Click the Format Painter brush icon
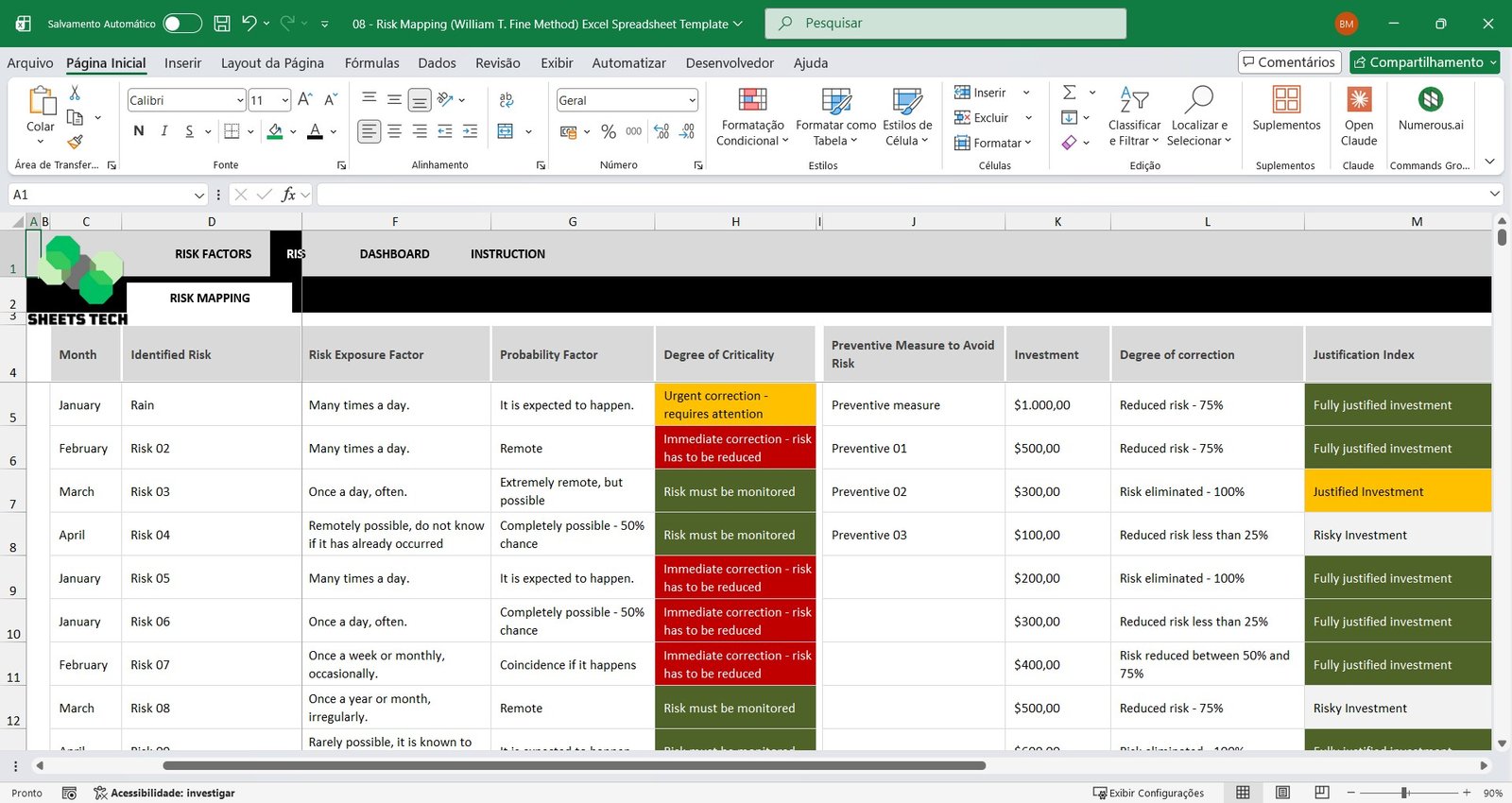The image size is (1512, 803). coord(76,142)
